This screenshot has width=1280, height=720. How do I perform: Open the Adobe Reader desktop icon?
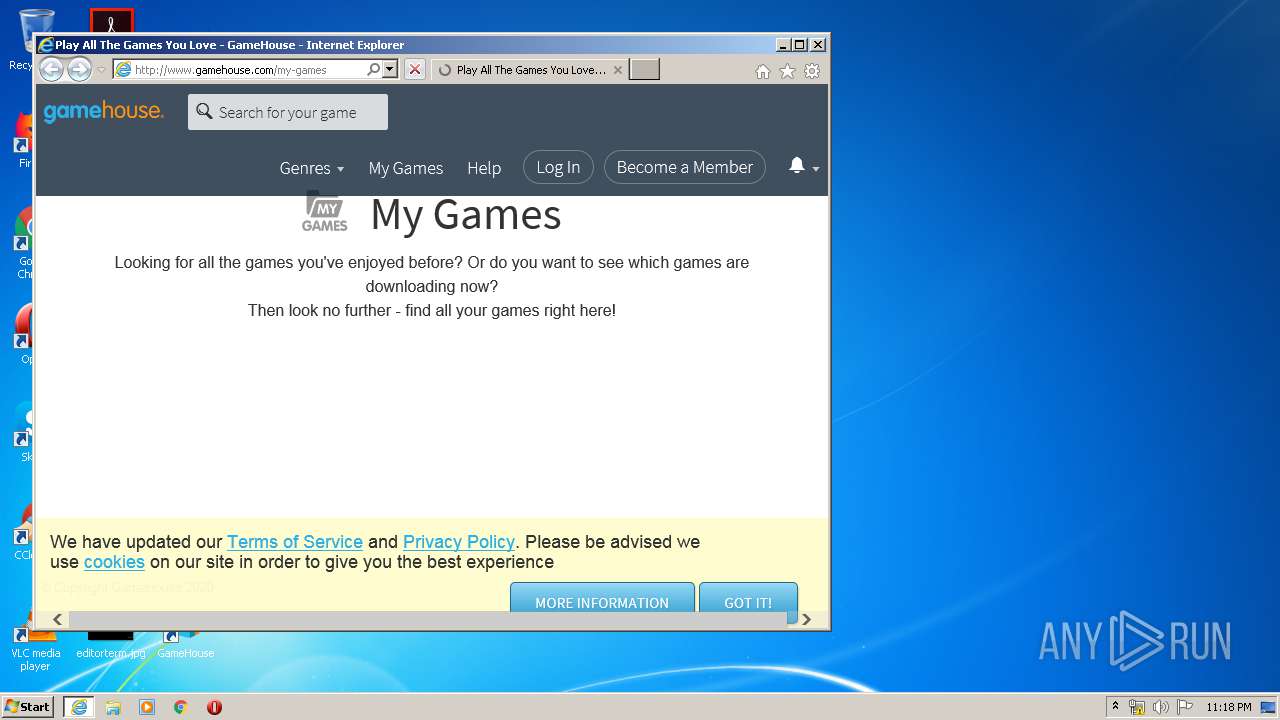111,20
